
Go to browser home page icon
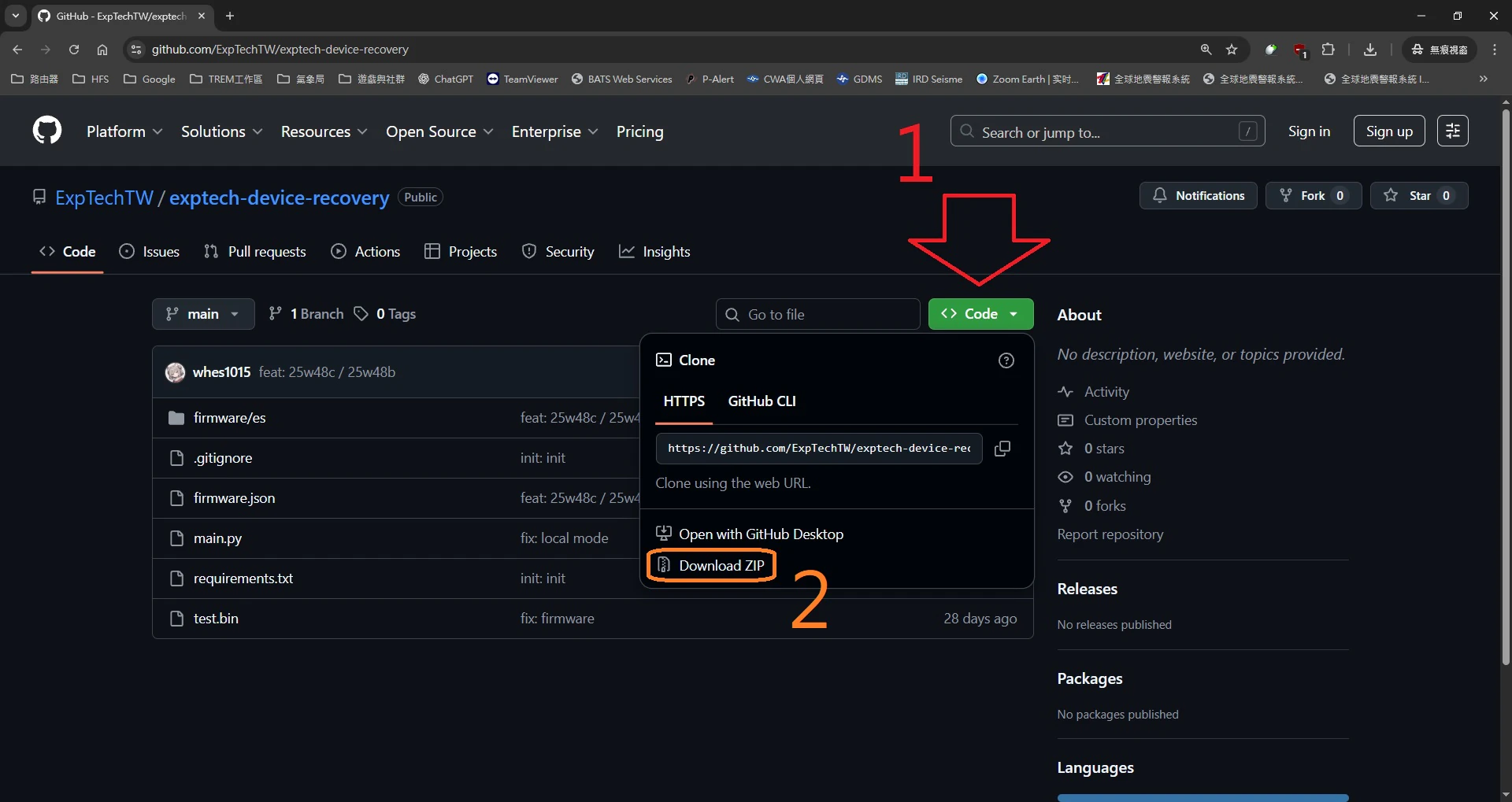pos(102,50)
